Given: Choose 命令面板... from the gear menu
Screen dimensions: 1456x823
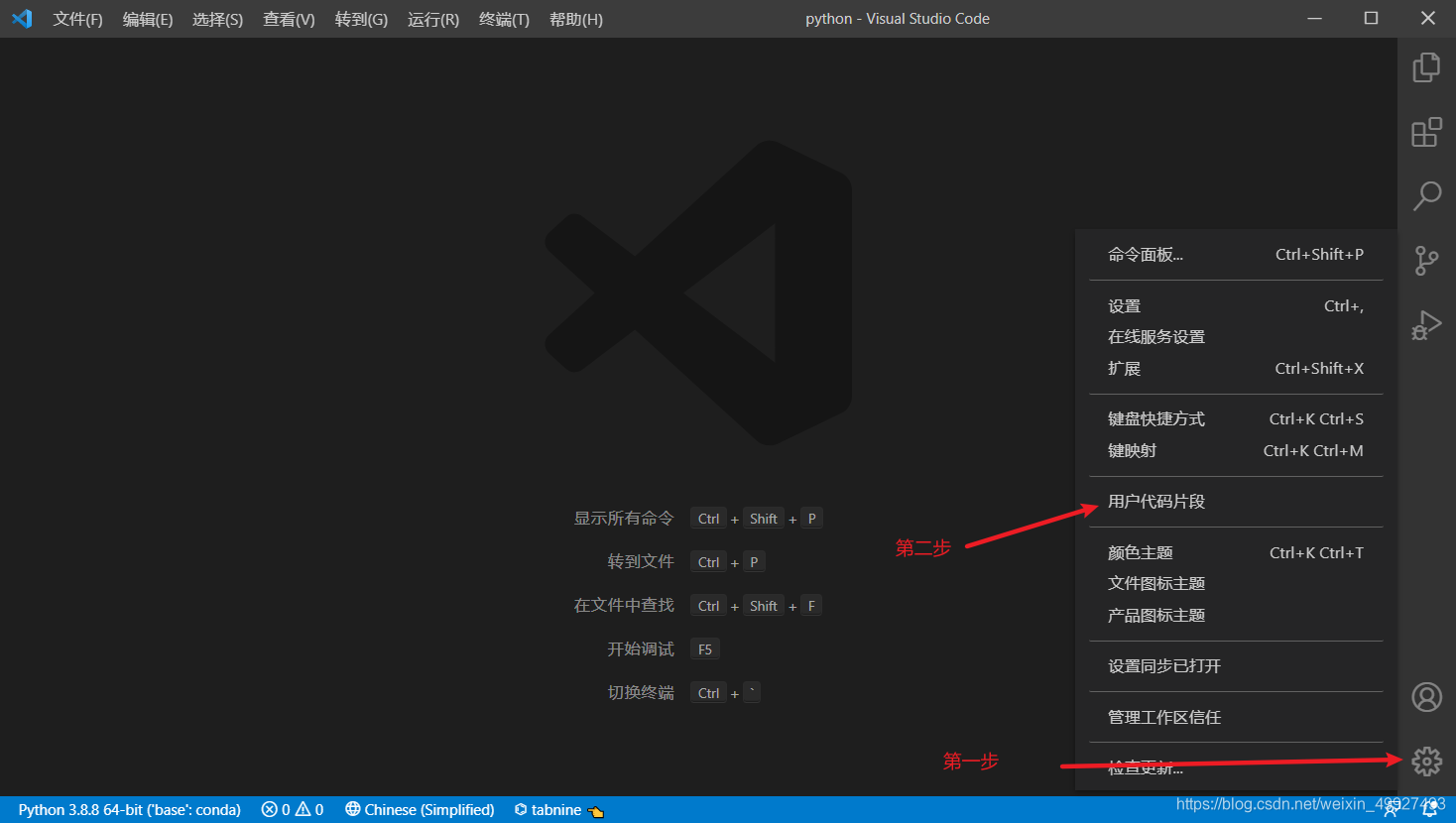Looking at the screenshot, I should tap(1236, 255).
